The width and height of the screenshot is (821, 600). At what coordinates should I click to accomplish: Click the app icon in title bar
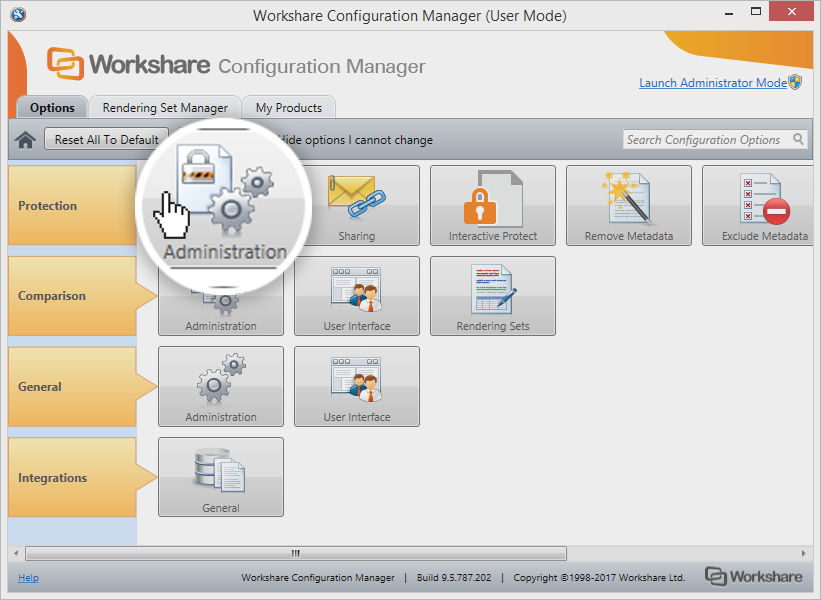pos(18,14)
